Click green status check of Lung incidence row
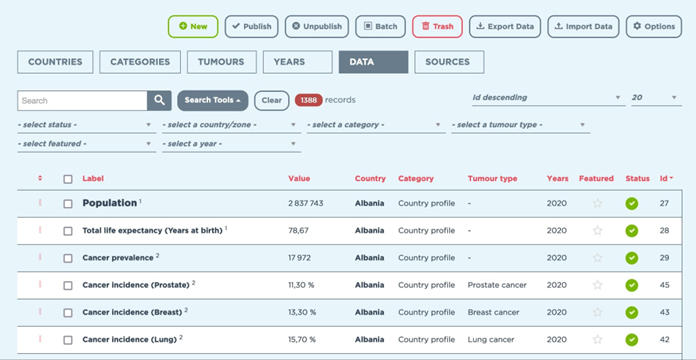 click(x=632, y=340)
